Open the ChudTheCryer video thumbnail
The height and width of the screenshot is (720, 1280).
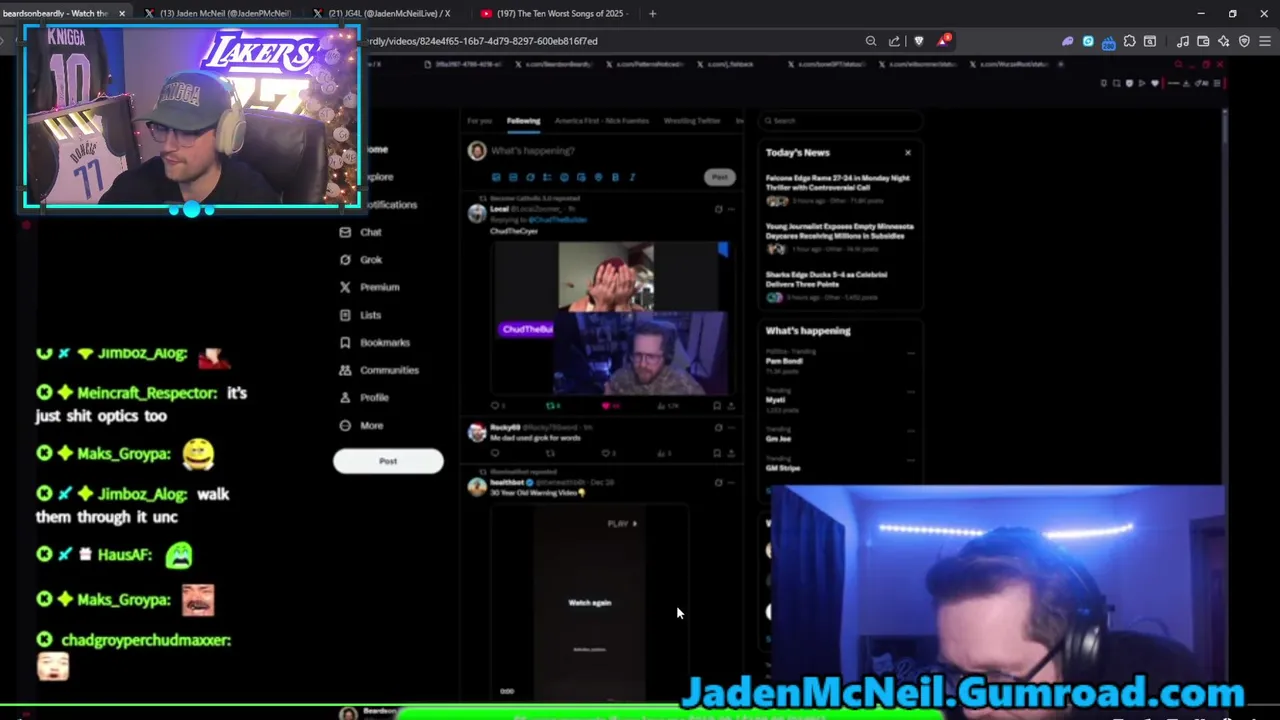point(613,320)
